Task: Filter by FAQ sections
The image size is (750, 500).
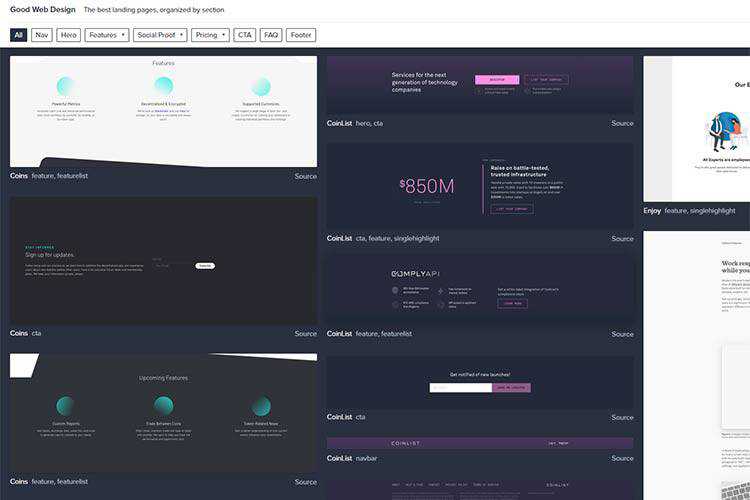Action: 271,35
